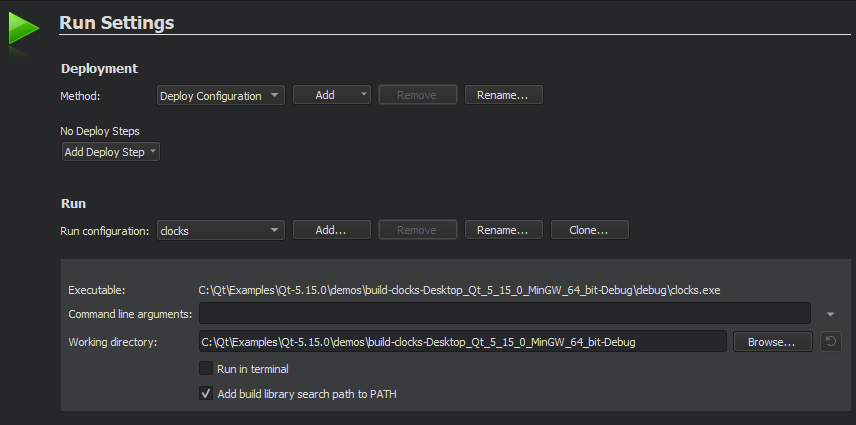The image size is (856, 425).
Task: Open the Add dropdown in Deployment section
Action: point(331,95)
